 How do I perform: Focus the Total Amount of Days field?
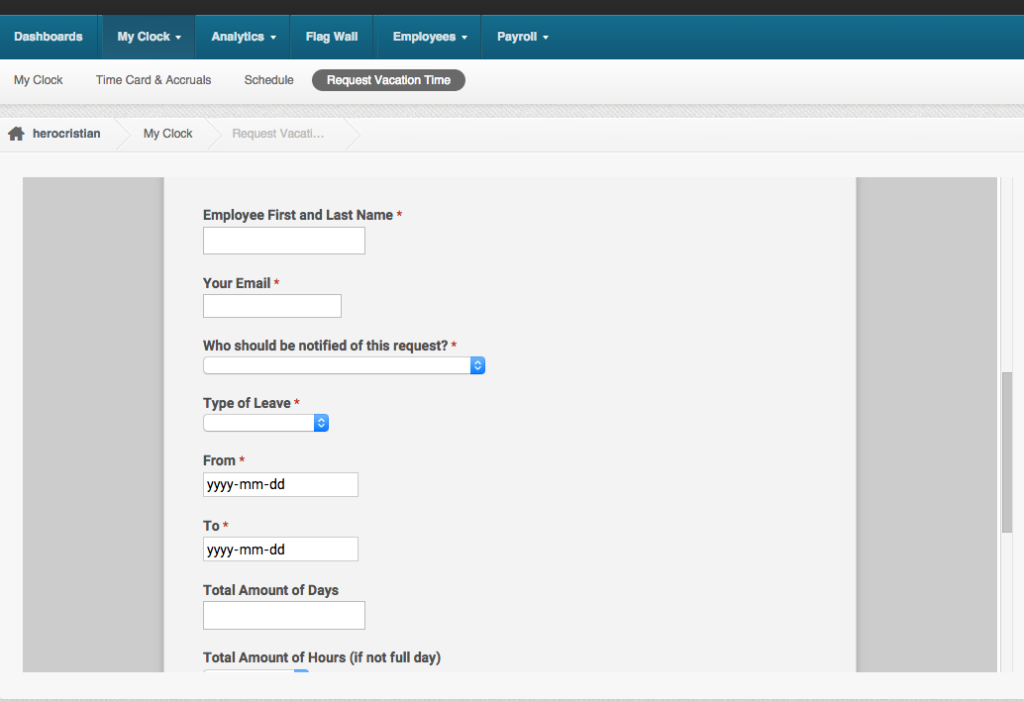(284, 615)
